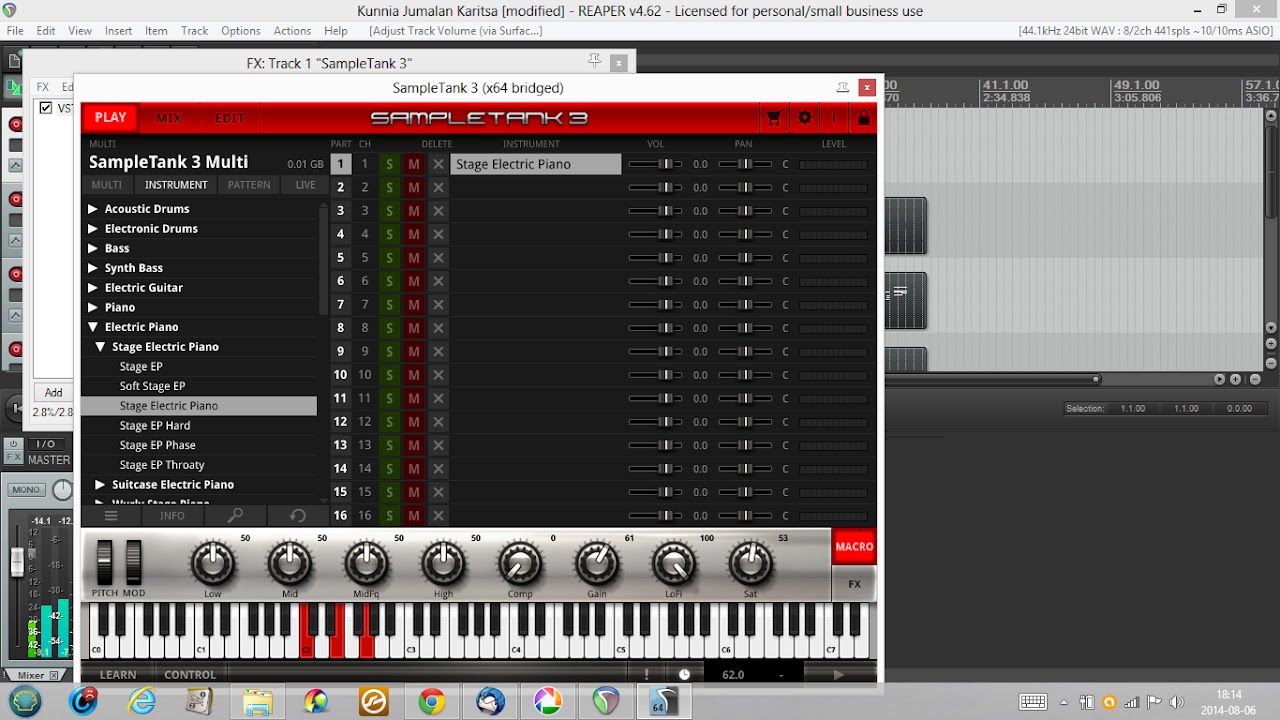Image resolution: width=1280 pixels, height=720 pixels.
Task: Solo part 1 in SampleTank
Action: pos(390,164)
